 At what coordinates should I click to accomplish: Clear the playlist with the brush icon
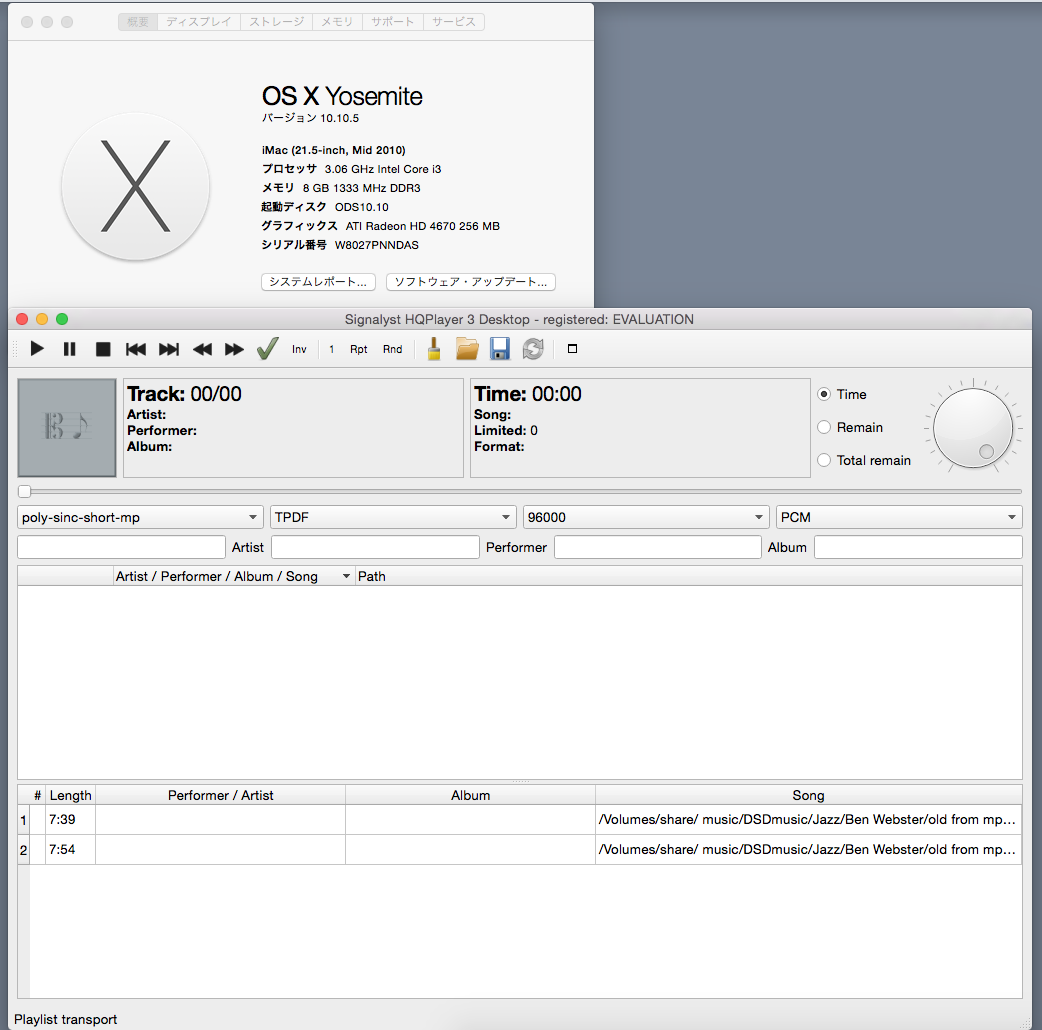434,348
